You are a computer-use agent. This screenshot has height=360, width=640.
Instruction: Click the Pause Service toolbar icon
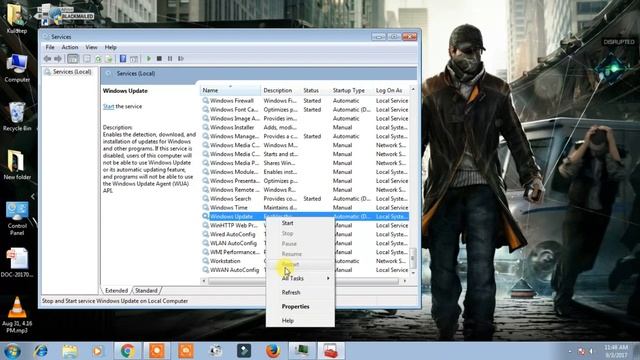click(170, 59)
